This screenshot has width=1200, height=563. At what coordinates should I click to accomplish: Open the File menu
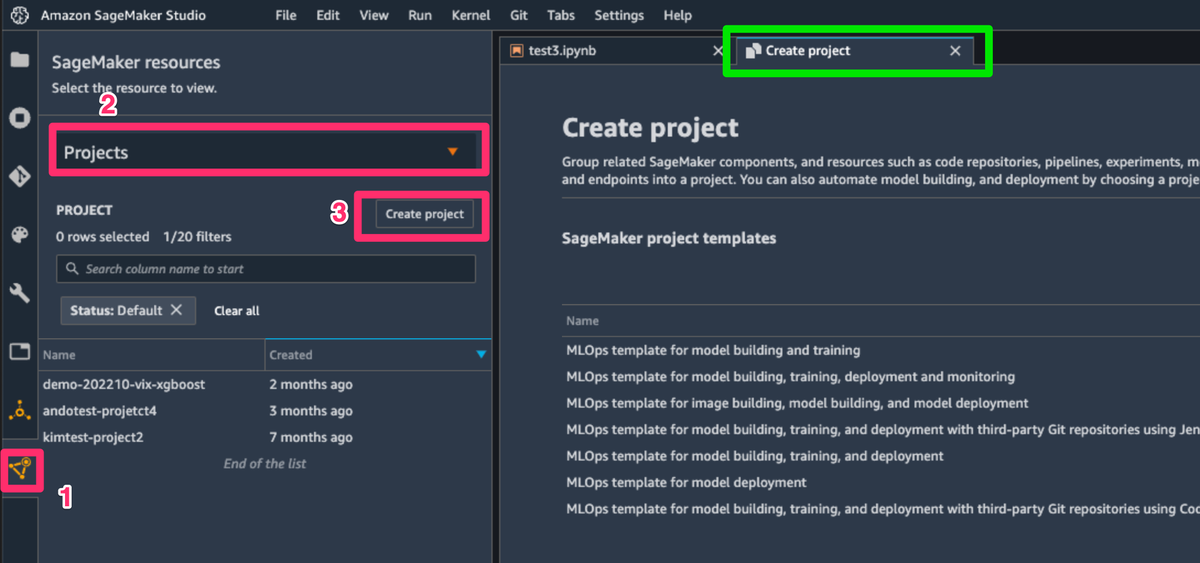(x=285, y=15)
